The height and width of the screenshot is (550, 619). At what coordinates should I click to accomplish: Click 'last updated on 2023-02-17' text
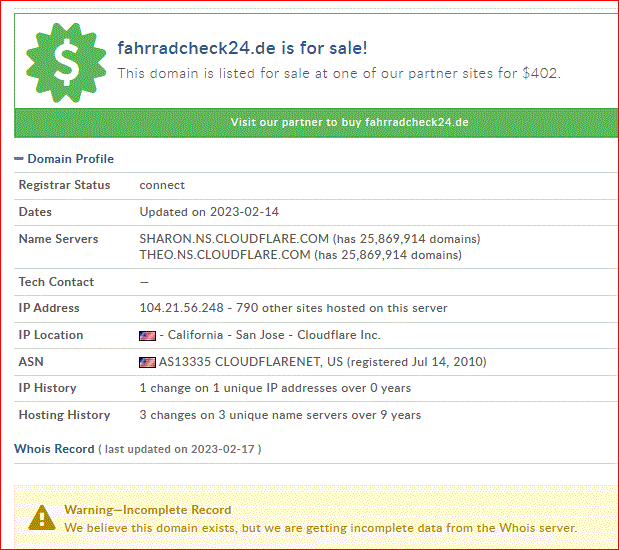pos(180,449)
